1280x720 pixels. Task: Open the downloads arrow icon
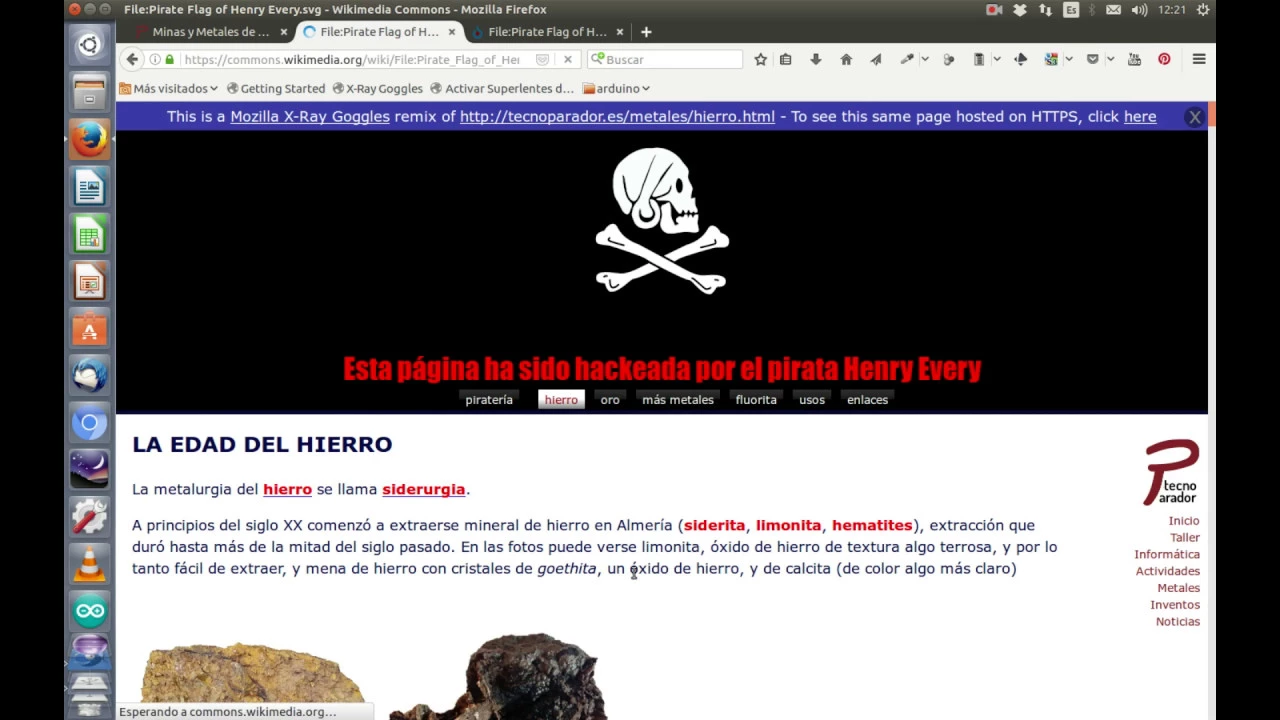(816, 59)
